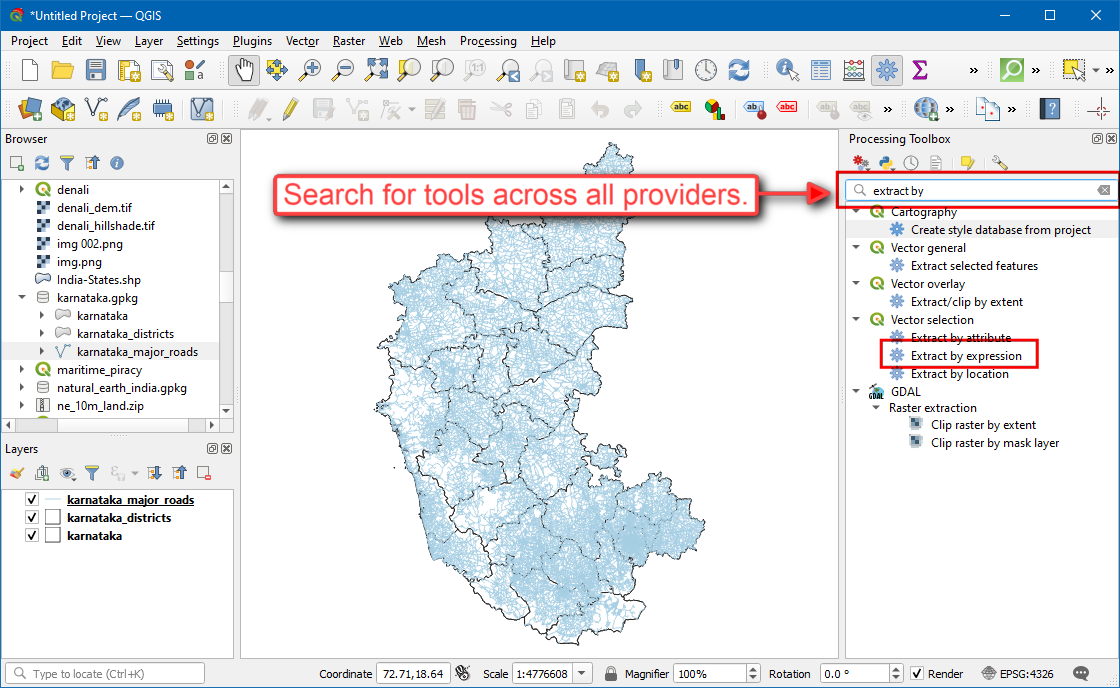Click the Browser panel refresh icon
Screen dimensions: 1120x688
(42, 163)
